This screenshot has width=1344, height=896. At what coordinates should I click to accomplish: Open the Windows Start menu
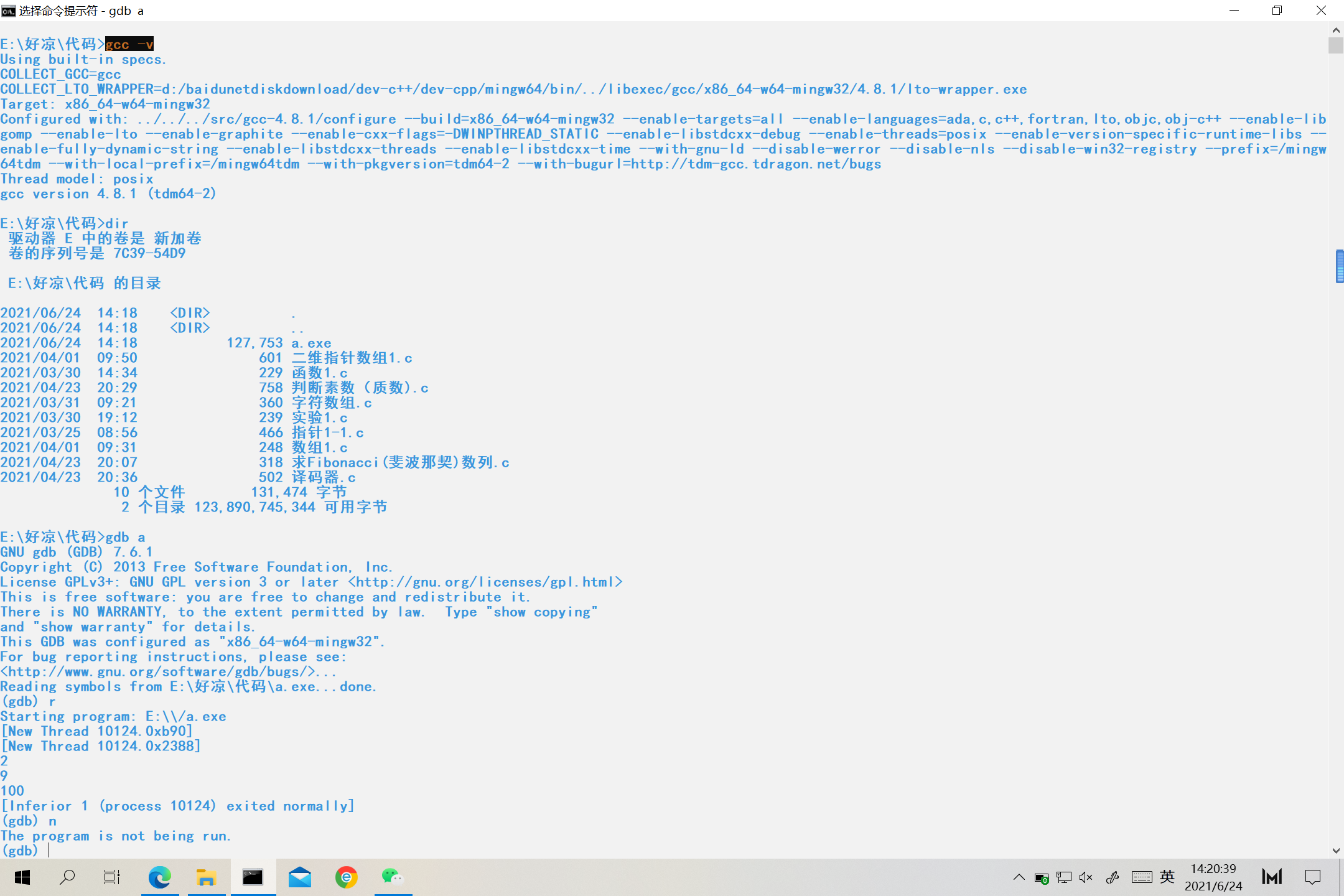pyautogui.click(x=22, y=877)
